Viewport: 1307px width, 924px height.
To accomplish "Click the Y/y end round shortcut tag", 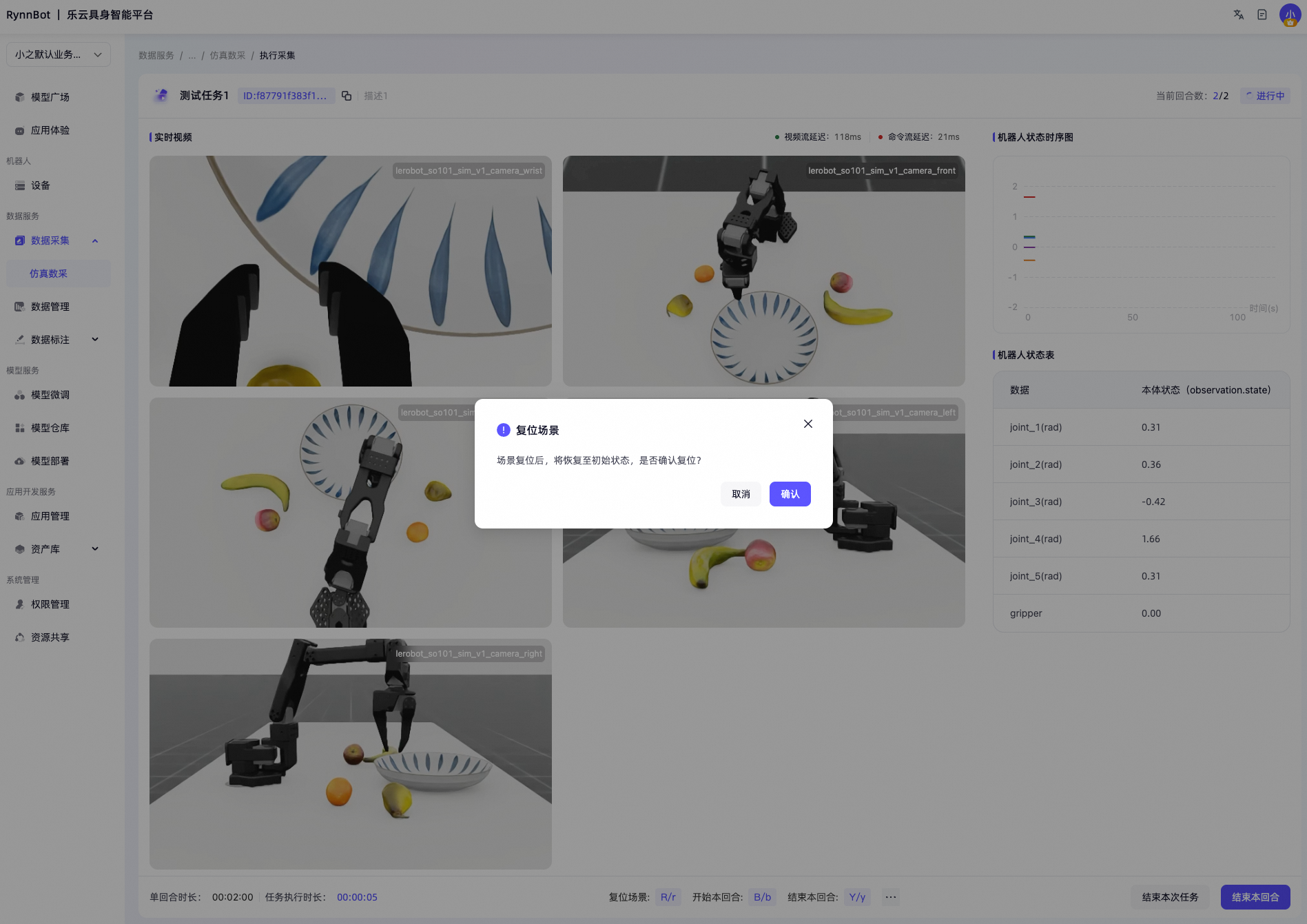I will tap(857, 897).
